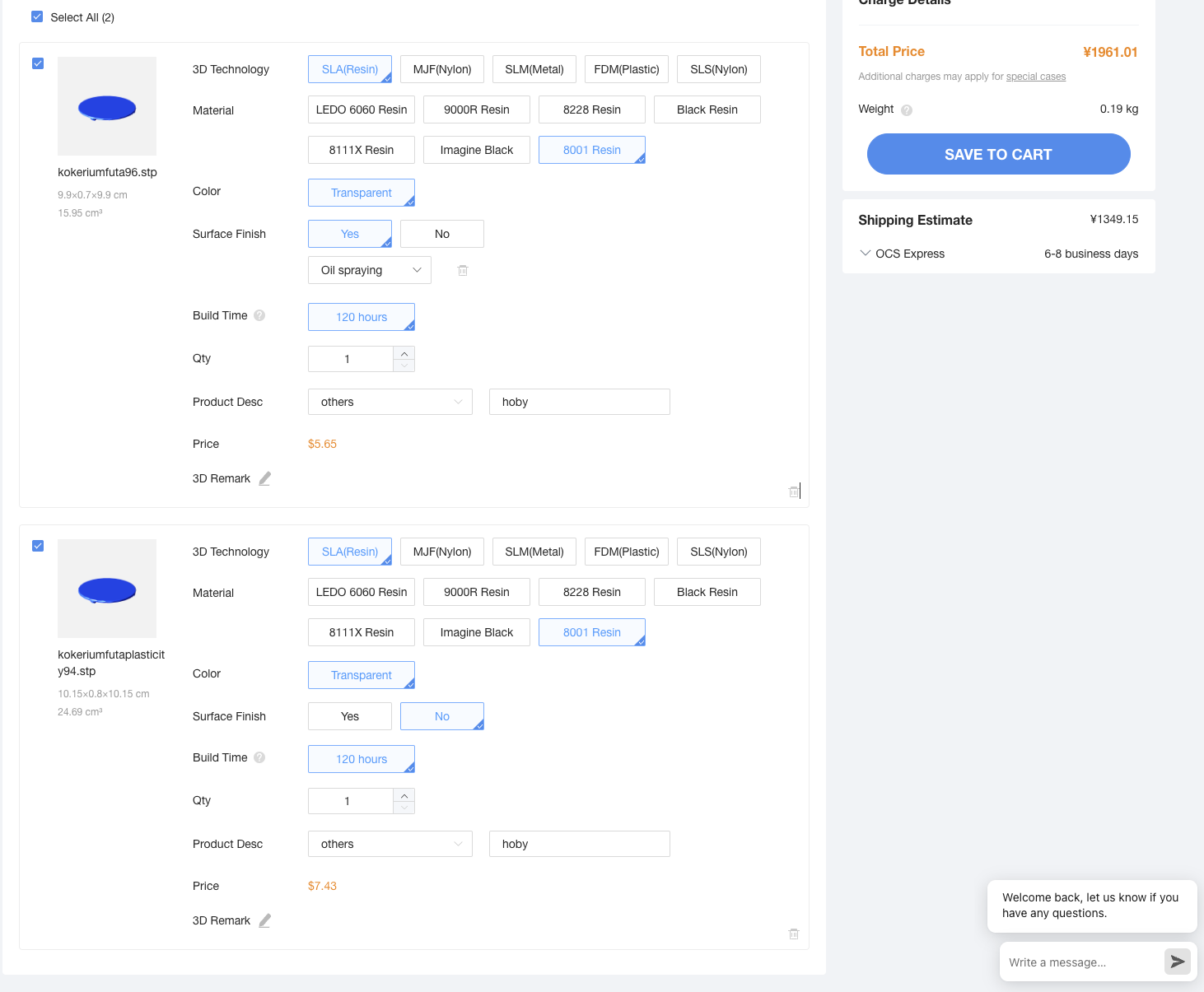
Task: Open Build Time help icon for kokeriumfuta96.stp
Action: pyautogui.click(x=259, y=315)
